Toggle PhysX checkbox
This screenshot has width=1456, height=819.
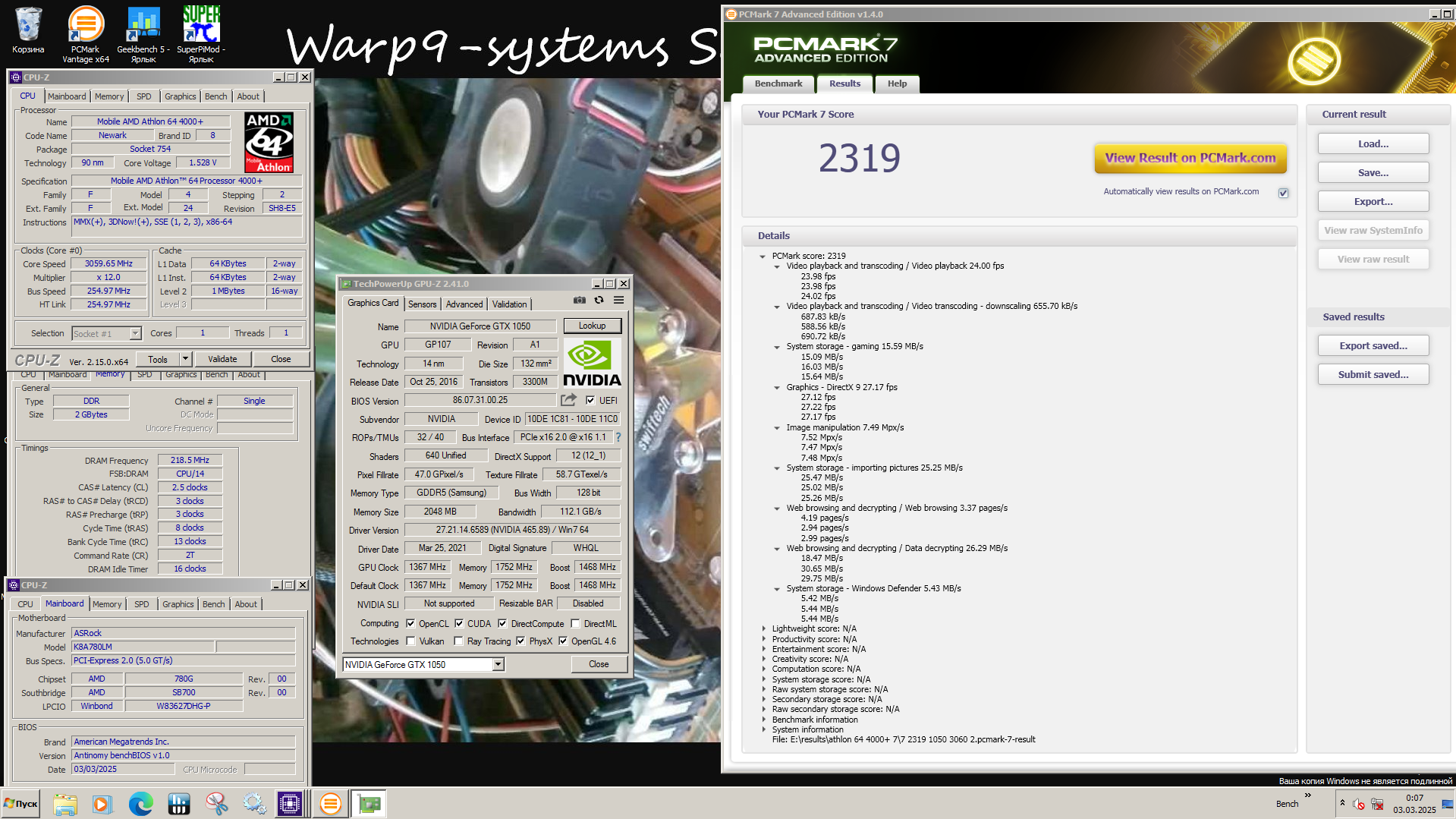[x=520, y=641]
